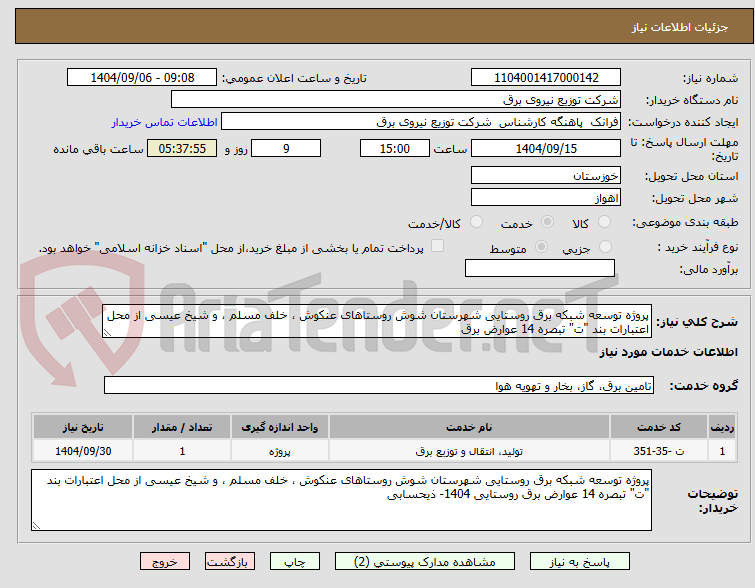This screenshot has width=755, height=588.
Task: Click the خروج exit button
Action: (165, 562)
